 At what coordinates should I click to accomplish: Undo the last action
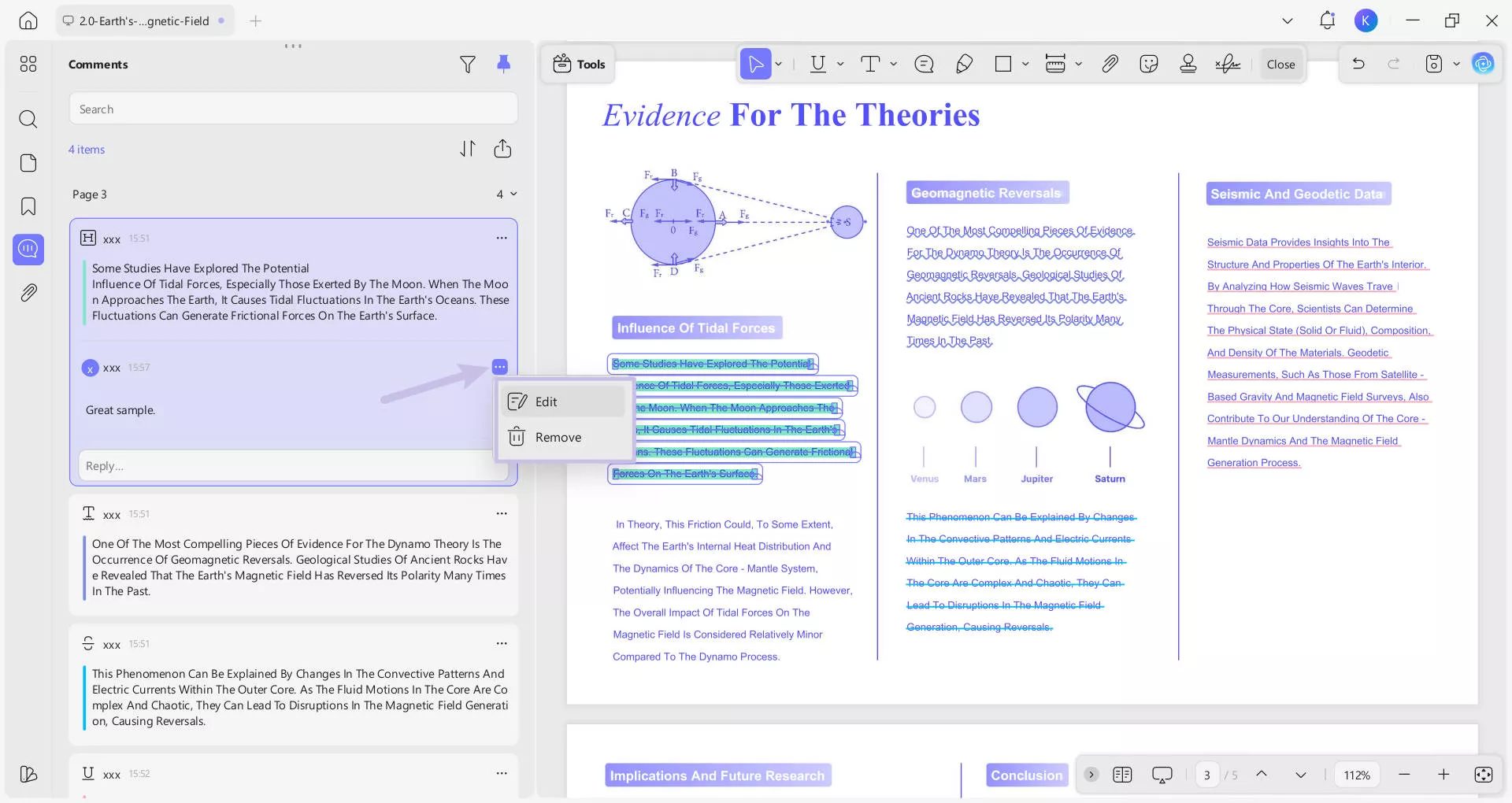click(1358, 65)
